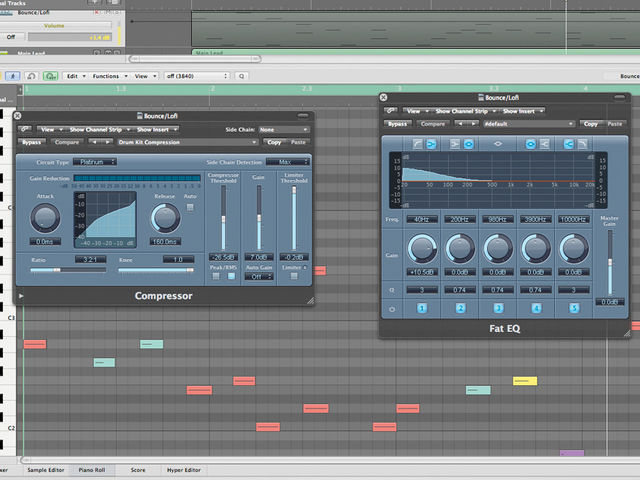Click Bypass in the Fat EQ window
The height and width of the screenshot is (480, 640).
coord(398,123)
